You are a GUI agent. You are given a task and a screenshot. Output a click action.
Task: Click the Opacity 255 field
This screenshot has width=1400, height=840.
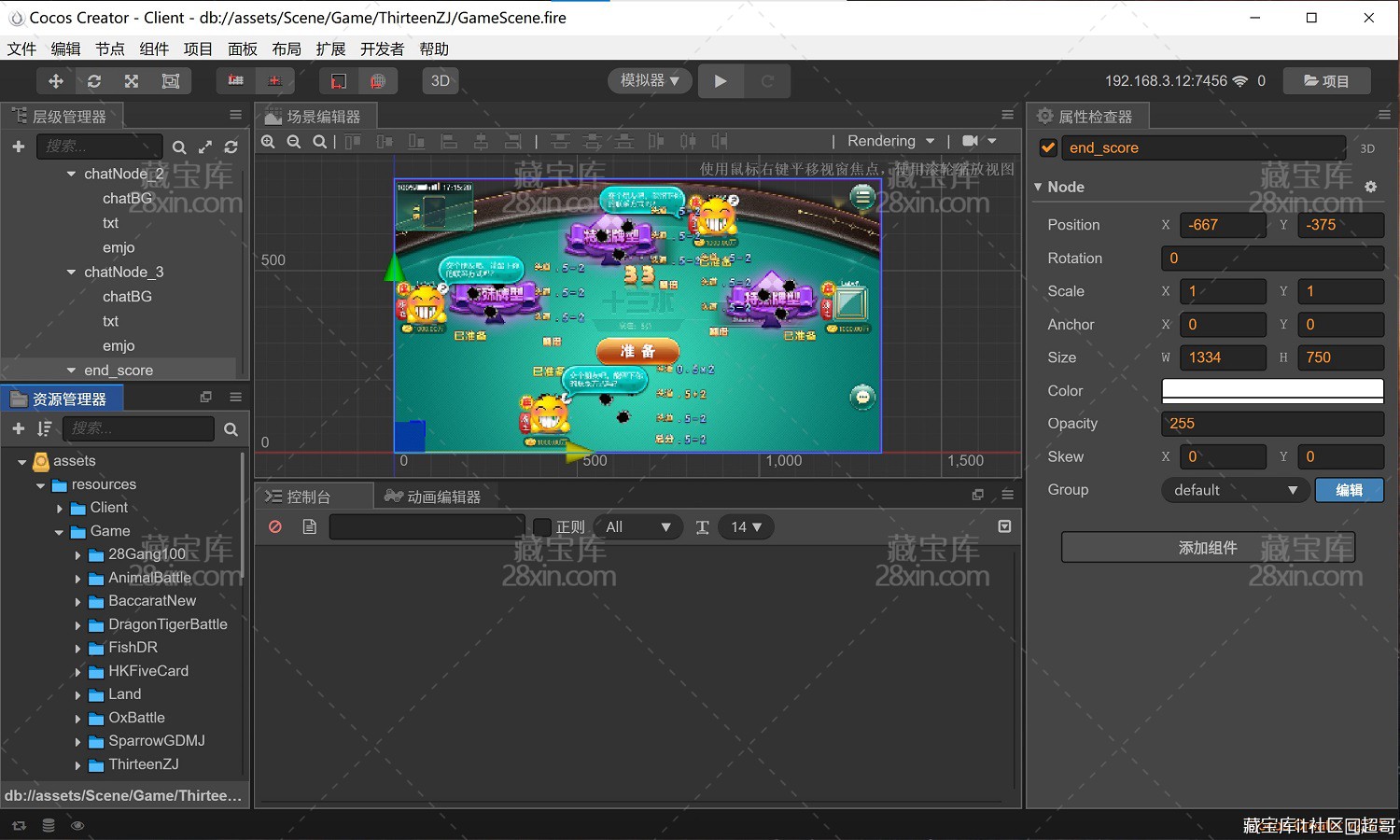point(1272,424)
